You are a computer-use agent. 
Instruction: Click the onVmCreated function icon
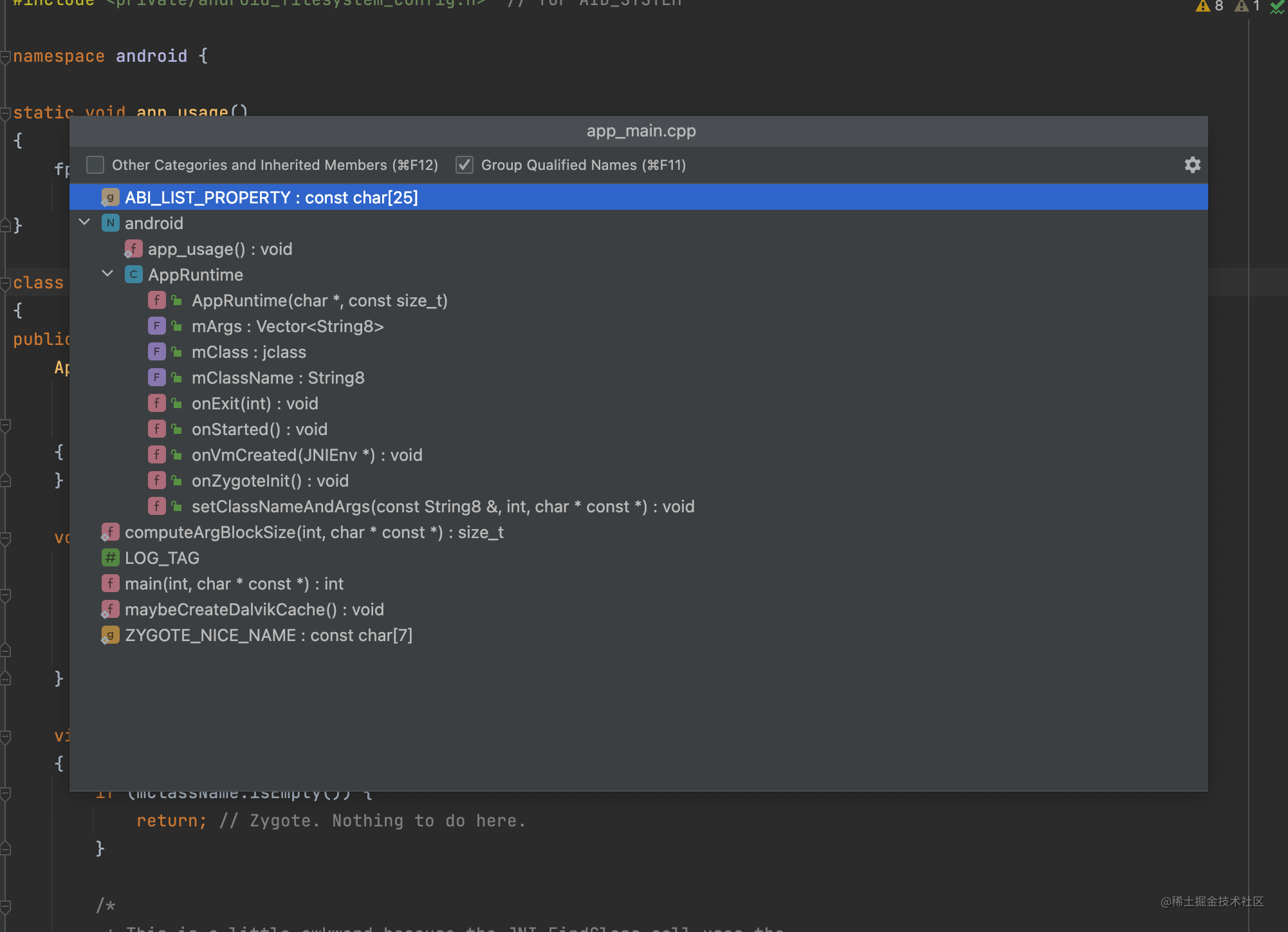tap(156, 455)
